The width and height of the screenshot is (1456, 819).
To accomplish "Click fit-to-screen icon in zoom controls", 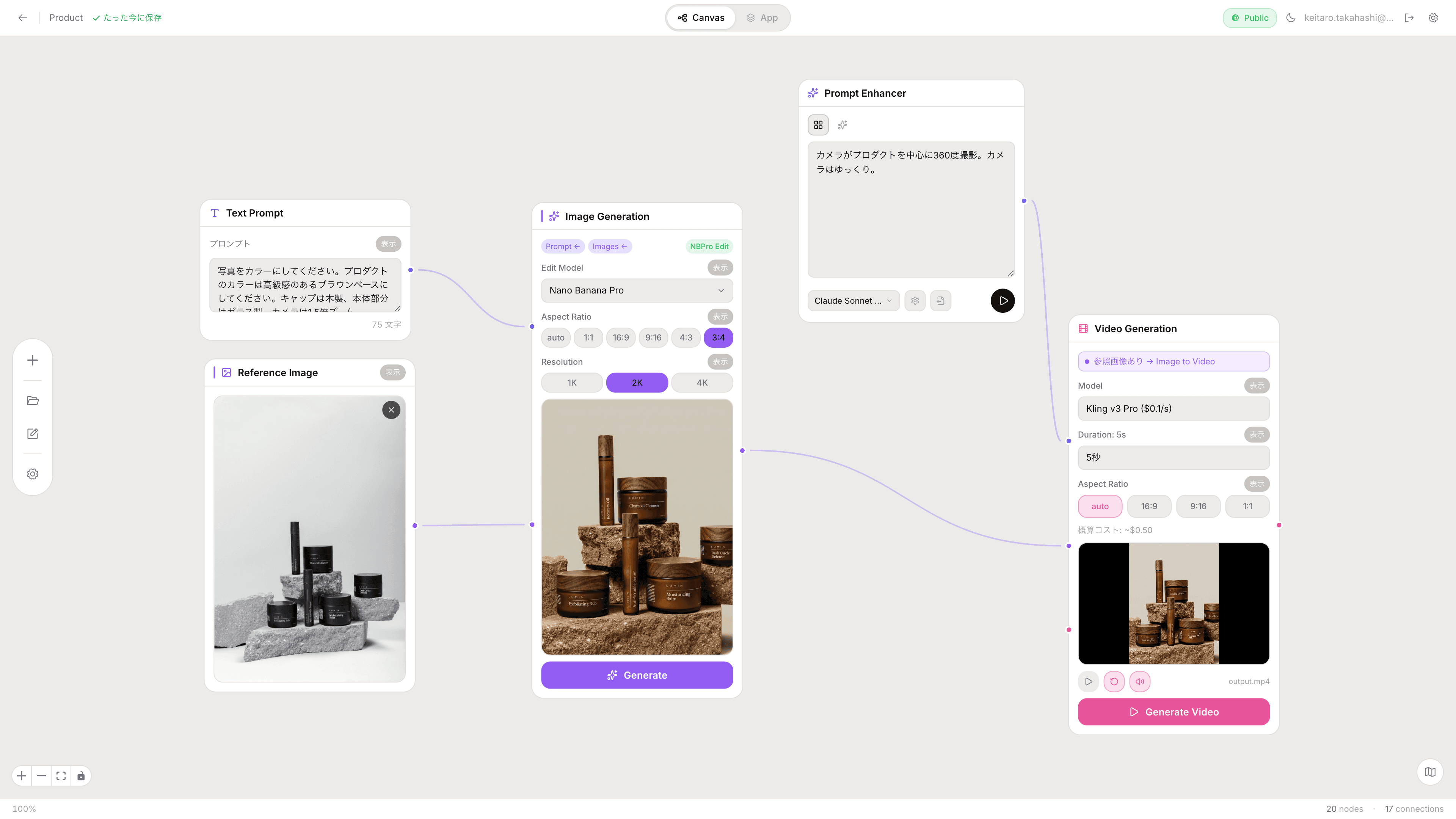I will tap(61, 776).
